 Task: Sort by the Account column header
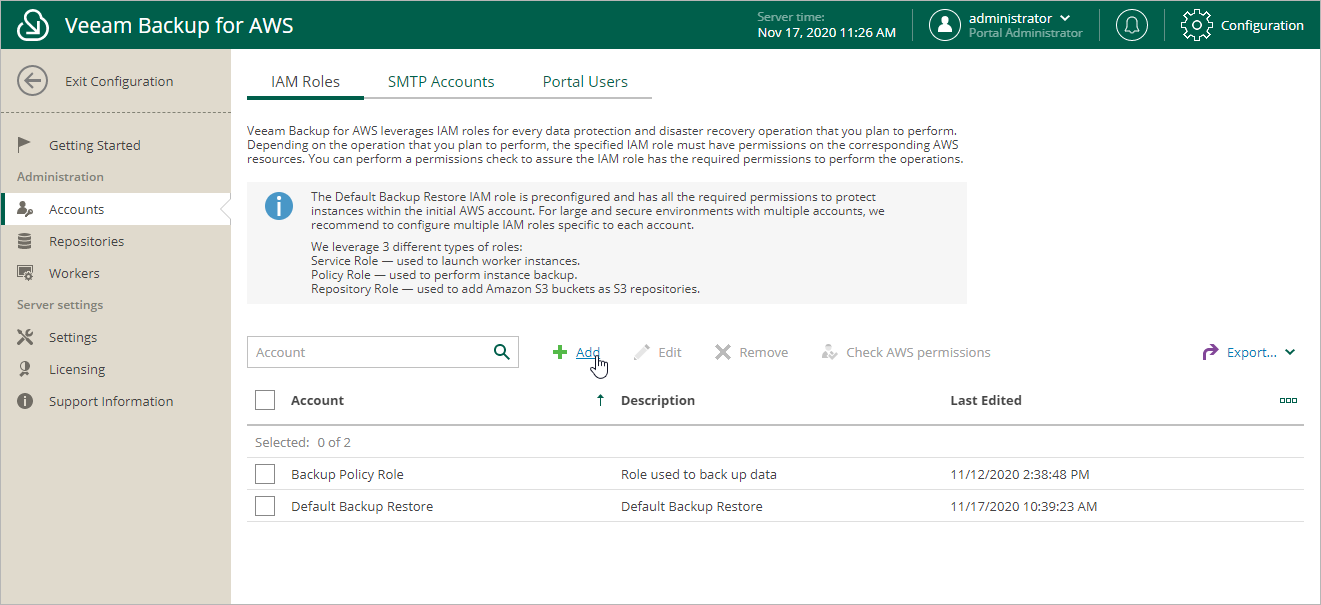point(317,400)
